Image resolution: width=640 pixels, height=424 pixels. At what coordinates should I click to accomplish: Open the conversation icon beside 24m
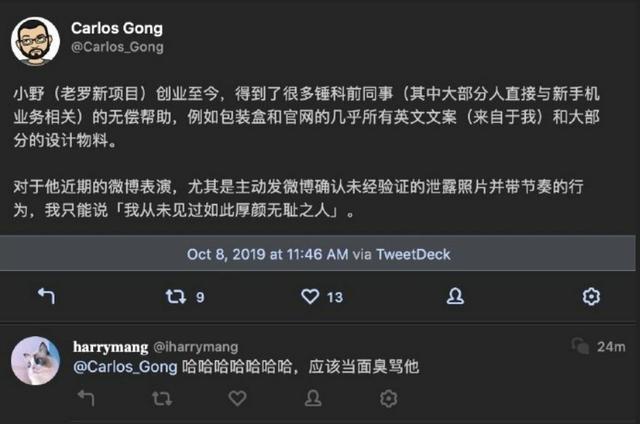(578, 346)
